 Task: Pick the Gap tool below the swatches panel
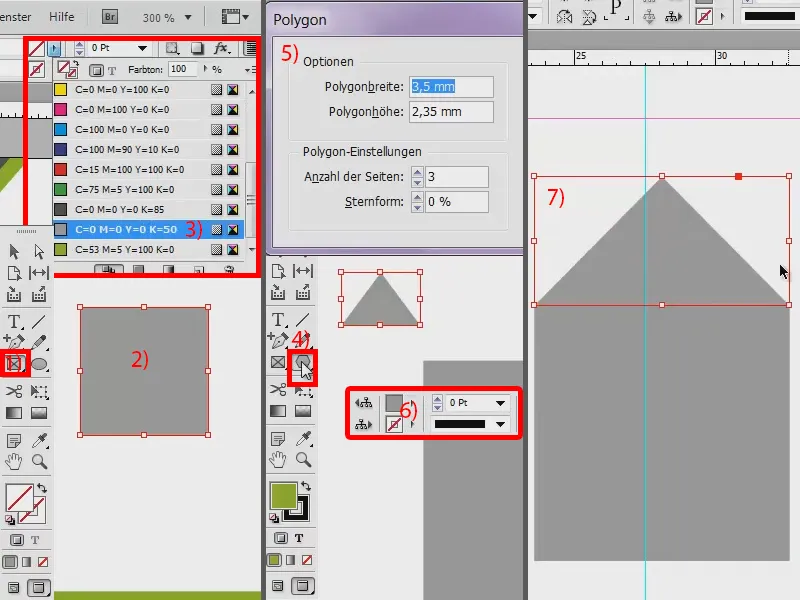point(39,273)
